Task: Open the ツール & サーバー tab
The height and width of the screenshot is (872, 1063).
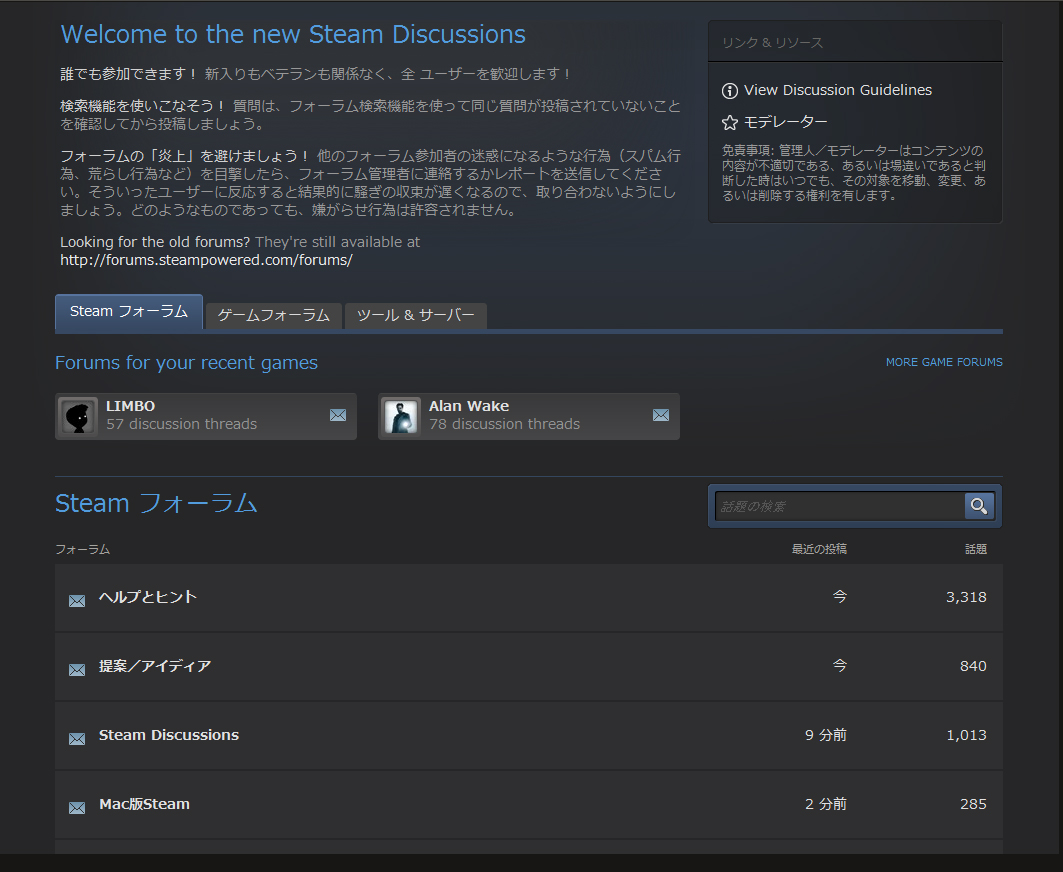Action: click(x=416, y=315)
